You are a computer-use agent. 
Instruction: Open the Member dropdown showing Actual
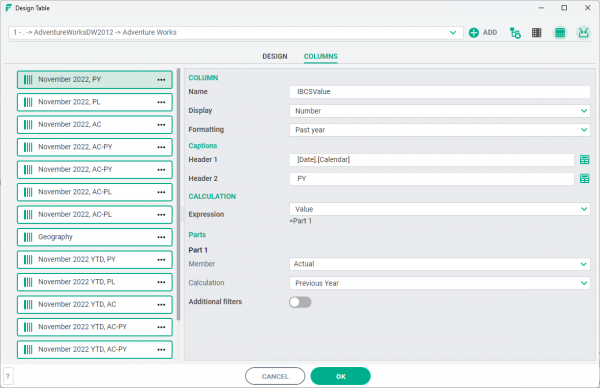(x=440, y=264)
